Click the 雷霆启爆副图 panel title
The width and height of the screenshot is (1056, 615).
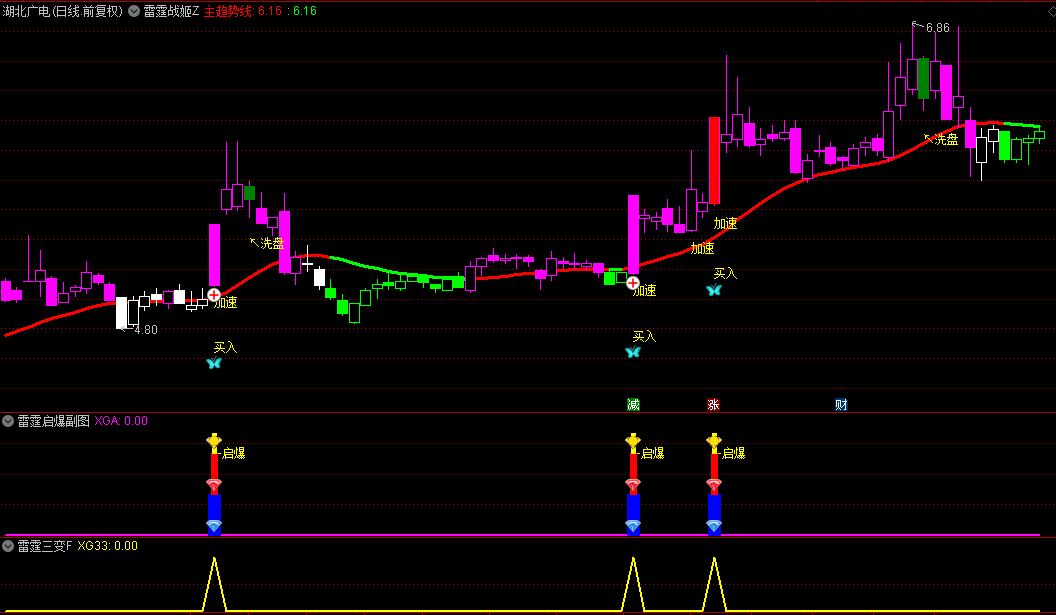pyautogui.click(x=54, y=421)
